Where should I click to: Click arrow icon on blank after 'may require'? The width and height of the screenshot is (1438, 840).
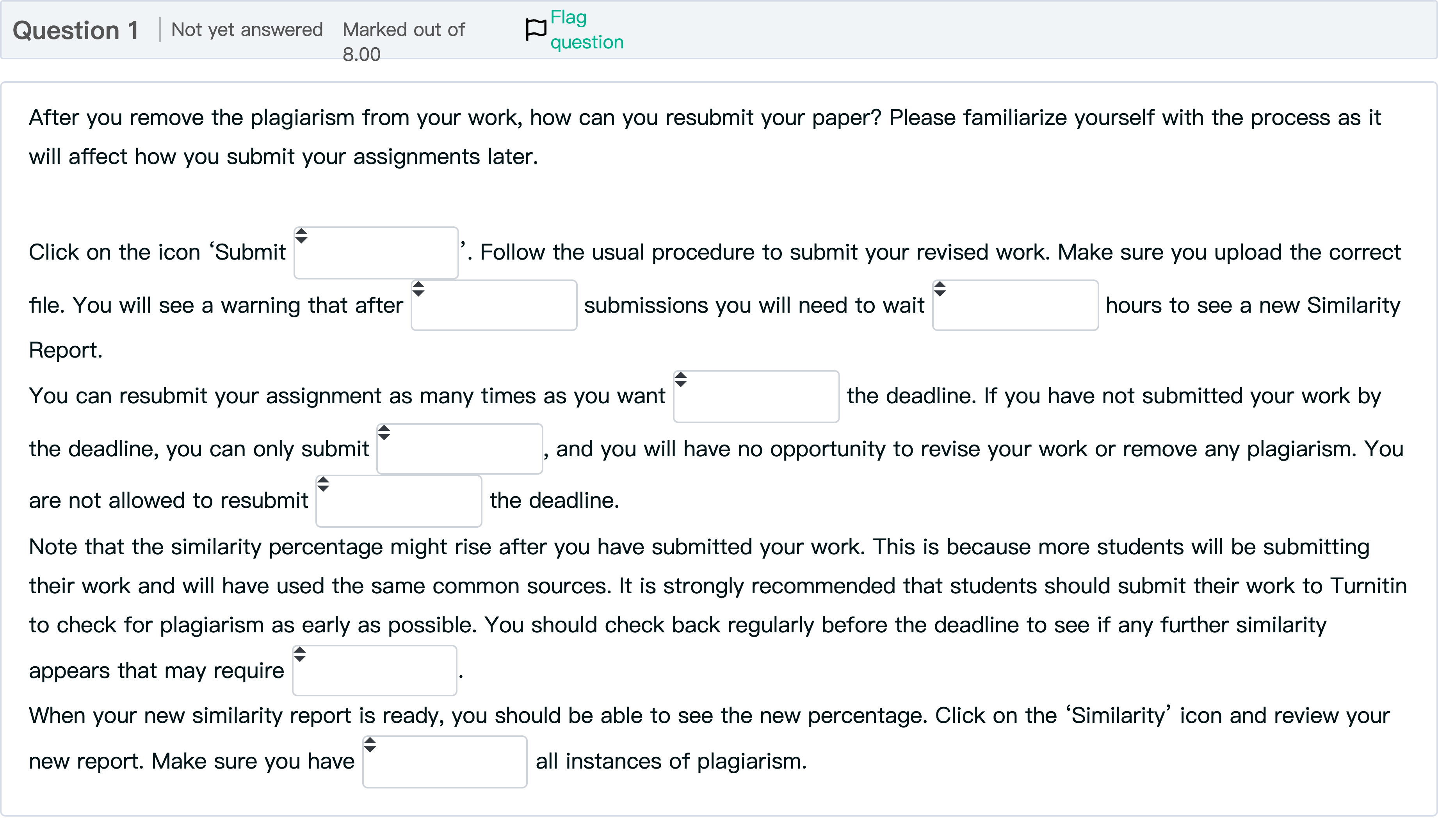pos(300,655)
